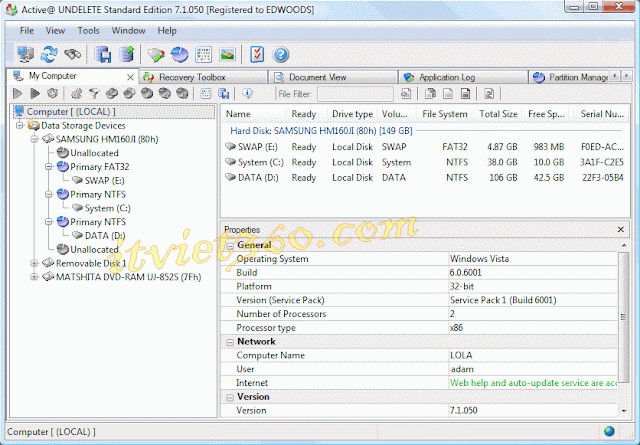Click the outlined play scan icon
Image resolution: width=640 pixels, height=445 pixels.
(17, 93)
